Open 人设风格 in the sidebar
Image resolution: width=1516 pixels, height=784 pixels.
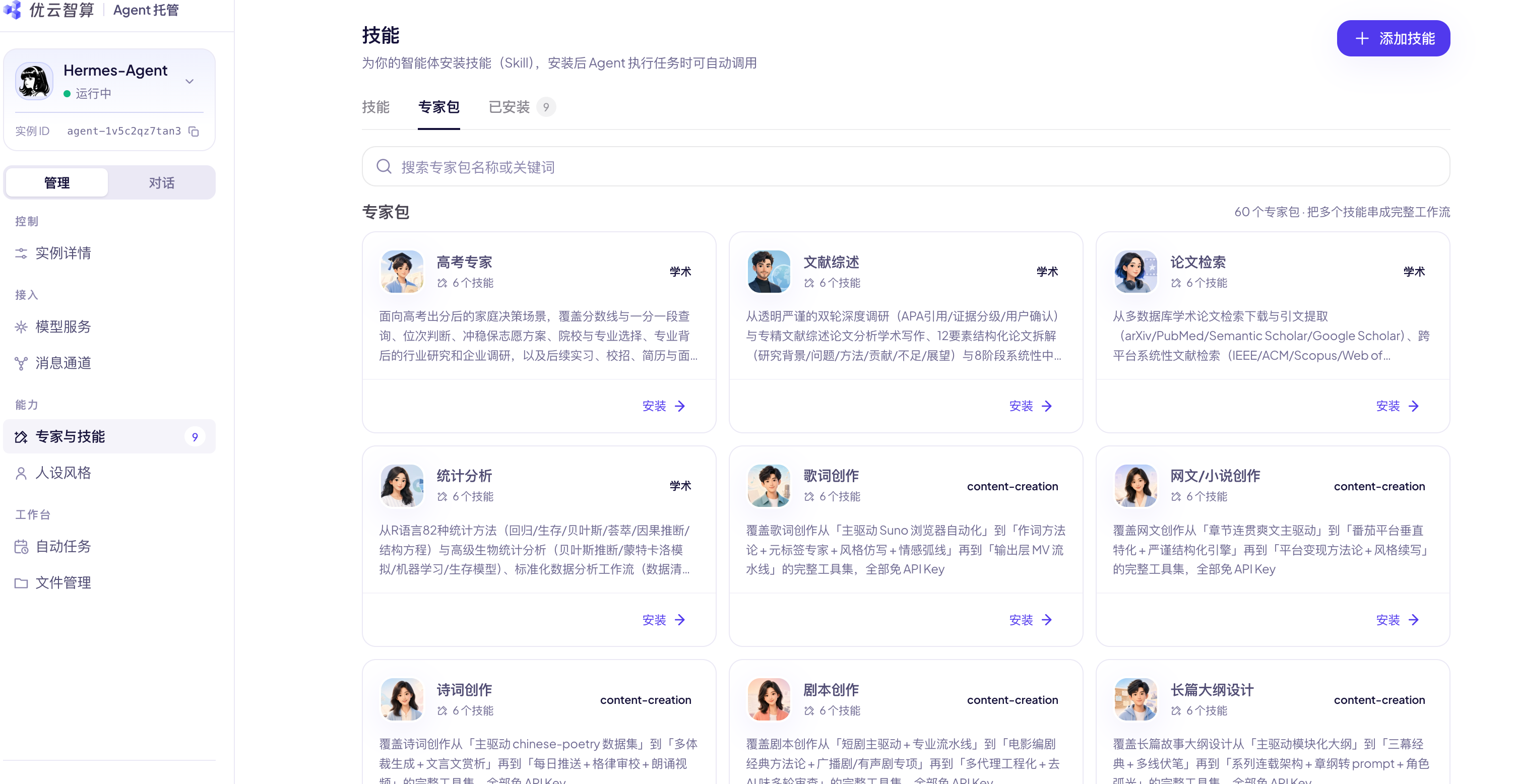tap(109, 473)
